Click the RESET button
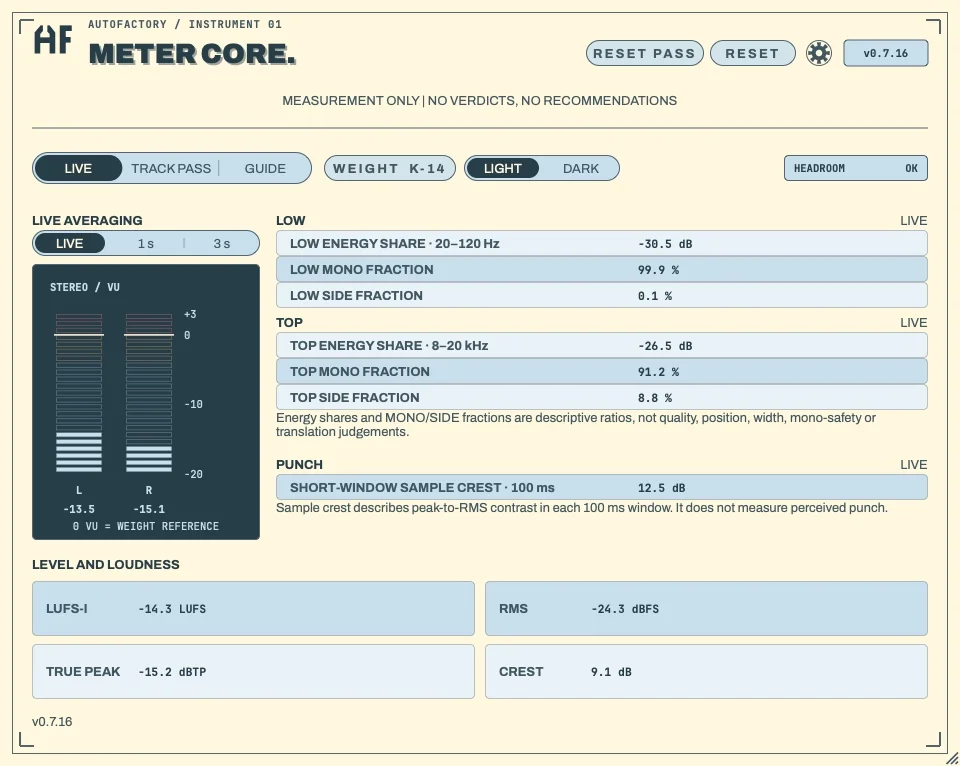The width and height of the screenshot is (960, 766). click(x=752, y=53)
